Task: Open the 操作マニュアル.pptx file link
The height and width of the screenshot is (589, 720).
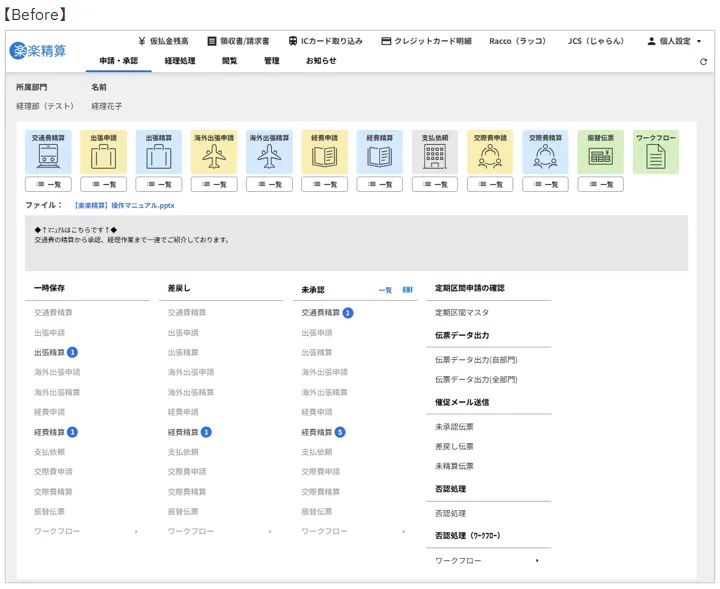Action: tap(124, 205)
